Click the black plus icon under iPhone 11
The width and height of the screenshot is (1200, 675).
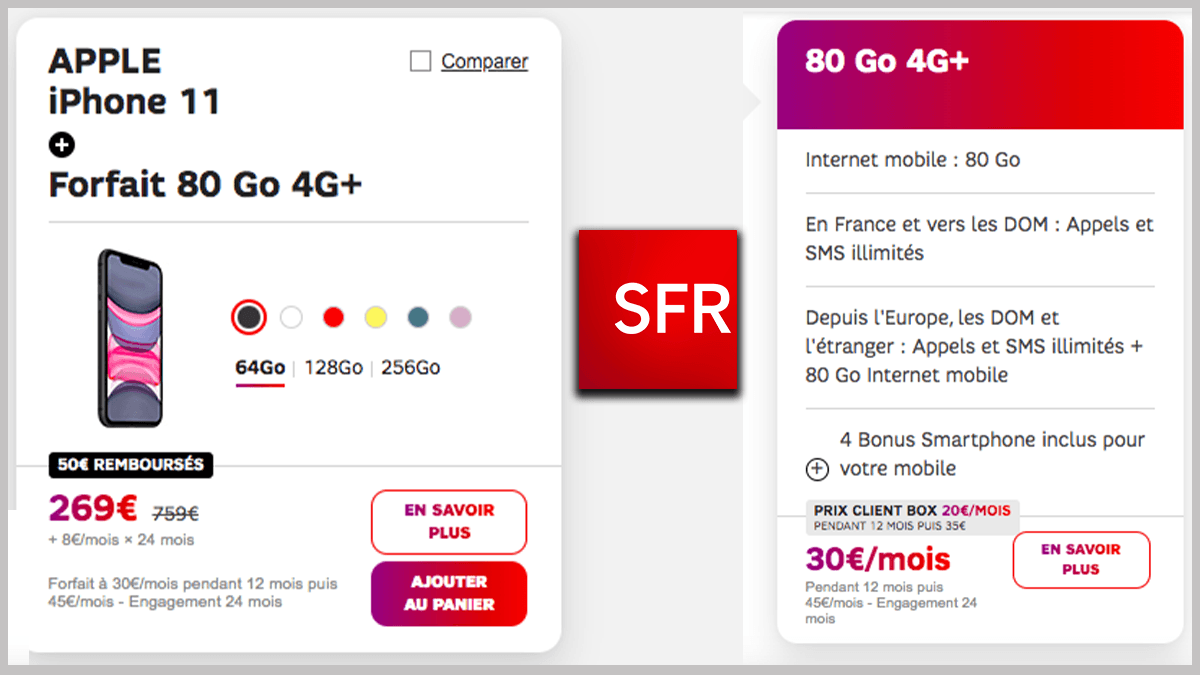click(61, 145)
